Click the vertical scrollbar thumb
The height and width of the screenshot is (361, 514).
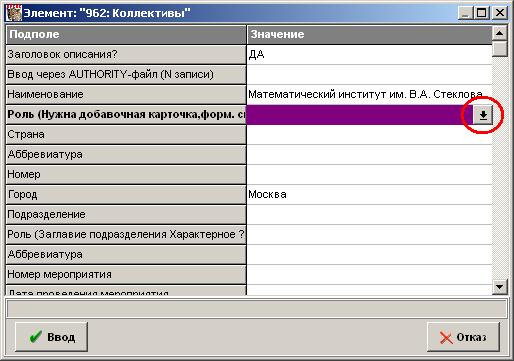(x=499, y=49)
